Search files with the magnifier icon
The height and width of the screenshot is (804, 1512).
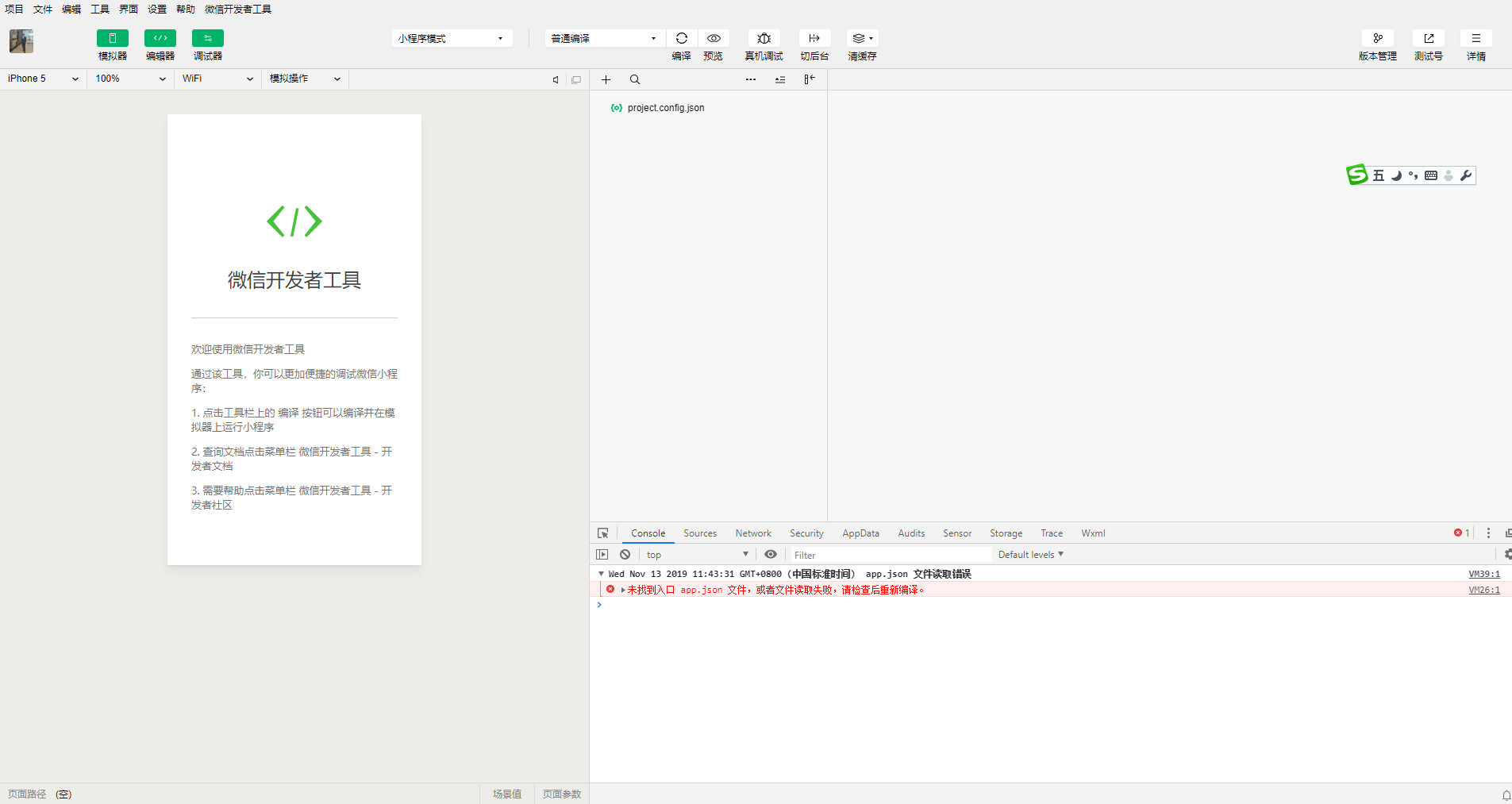pyautogui.click(x=635, y=79)
